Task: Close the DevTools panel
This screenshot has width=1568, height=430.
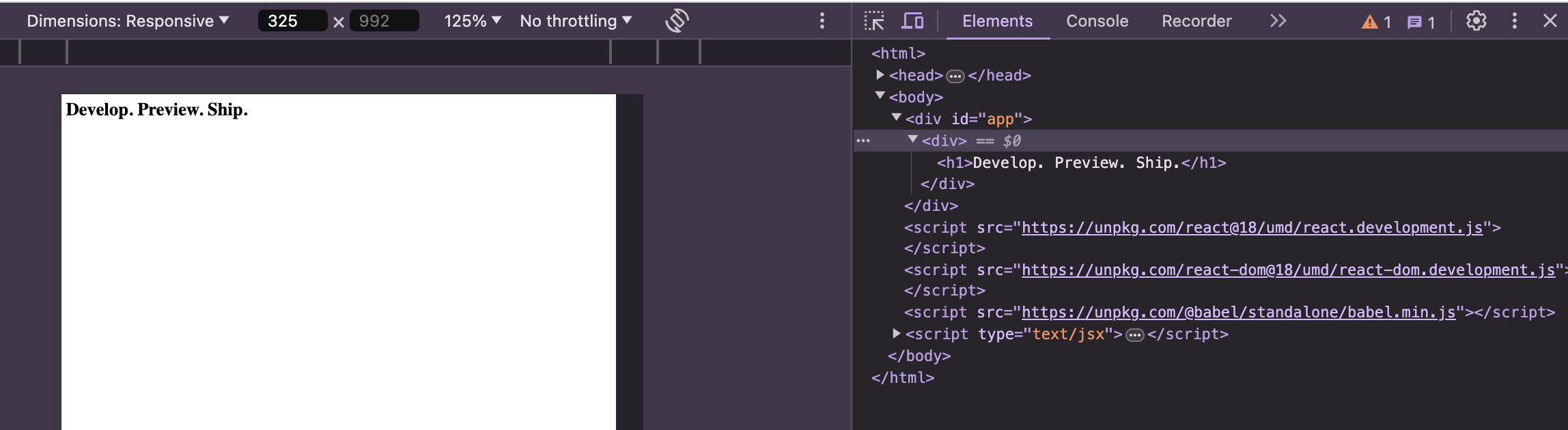Action: [1550, 21]
